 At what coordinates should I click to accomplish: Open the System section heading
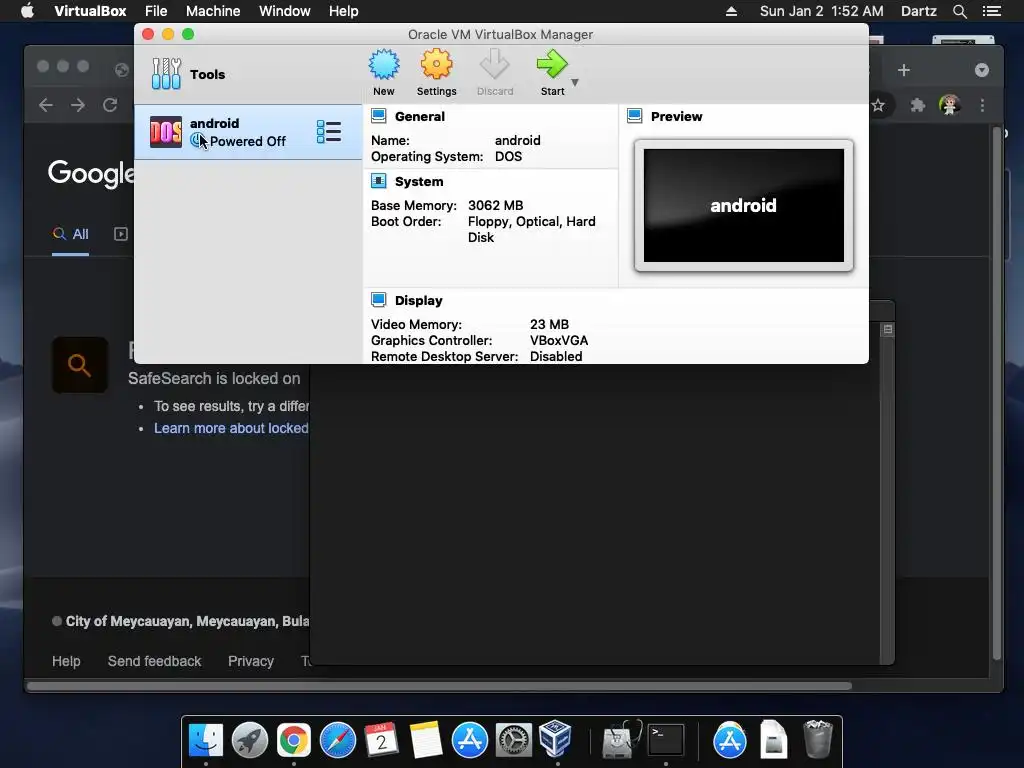419,182
